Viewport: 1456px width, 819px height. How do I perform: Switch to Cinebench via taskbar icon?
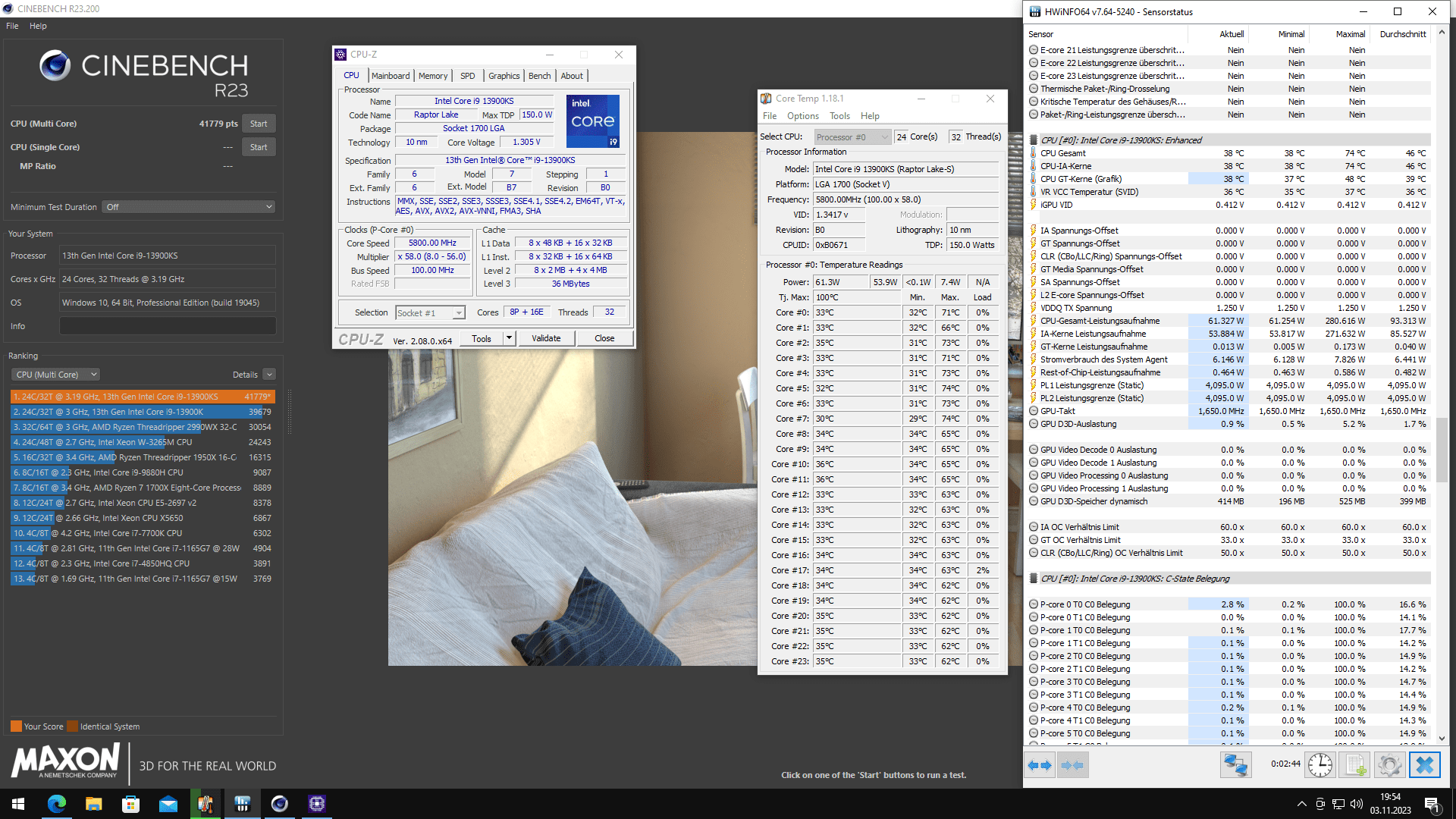(x=279, y=804)
